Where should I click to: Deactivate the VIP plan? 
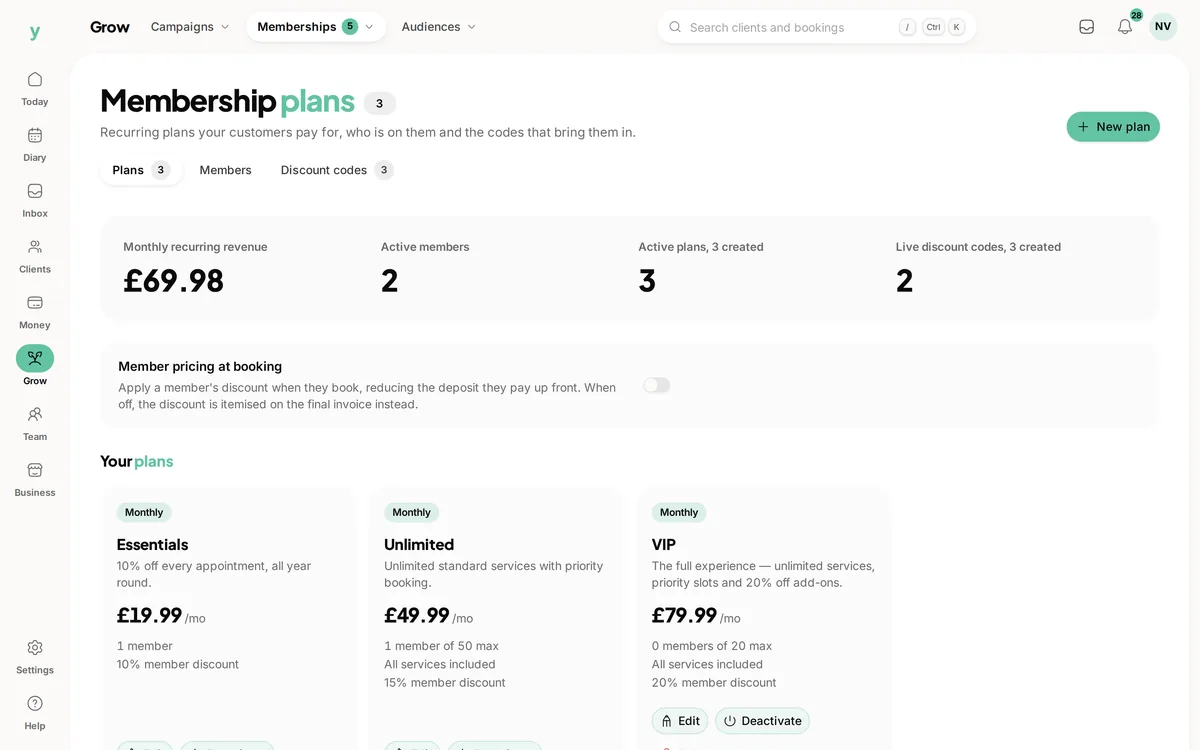762,721
